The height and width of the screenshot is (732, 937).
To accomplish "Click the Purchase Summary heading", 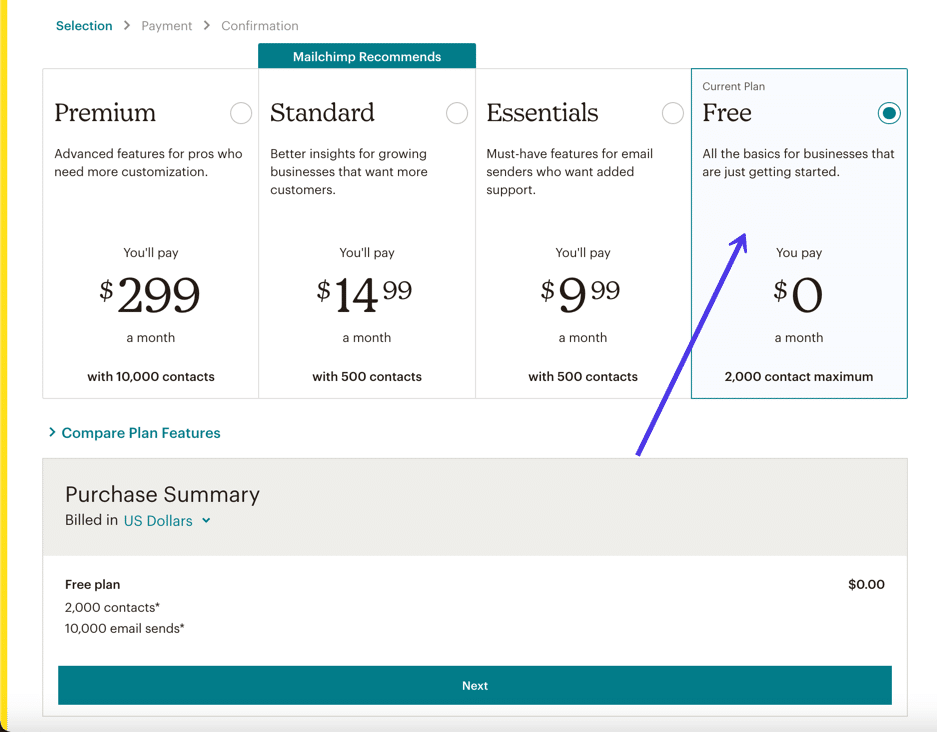I will [162, 494].
